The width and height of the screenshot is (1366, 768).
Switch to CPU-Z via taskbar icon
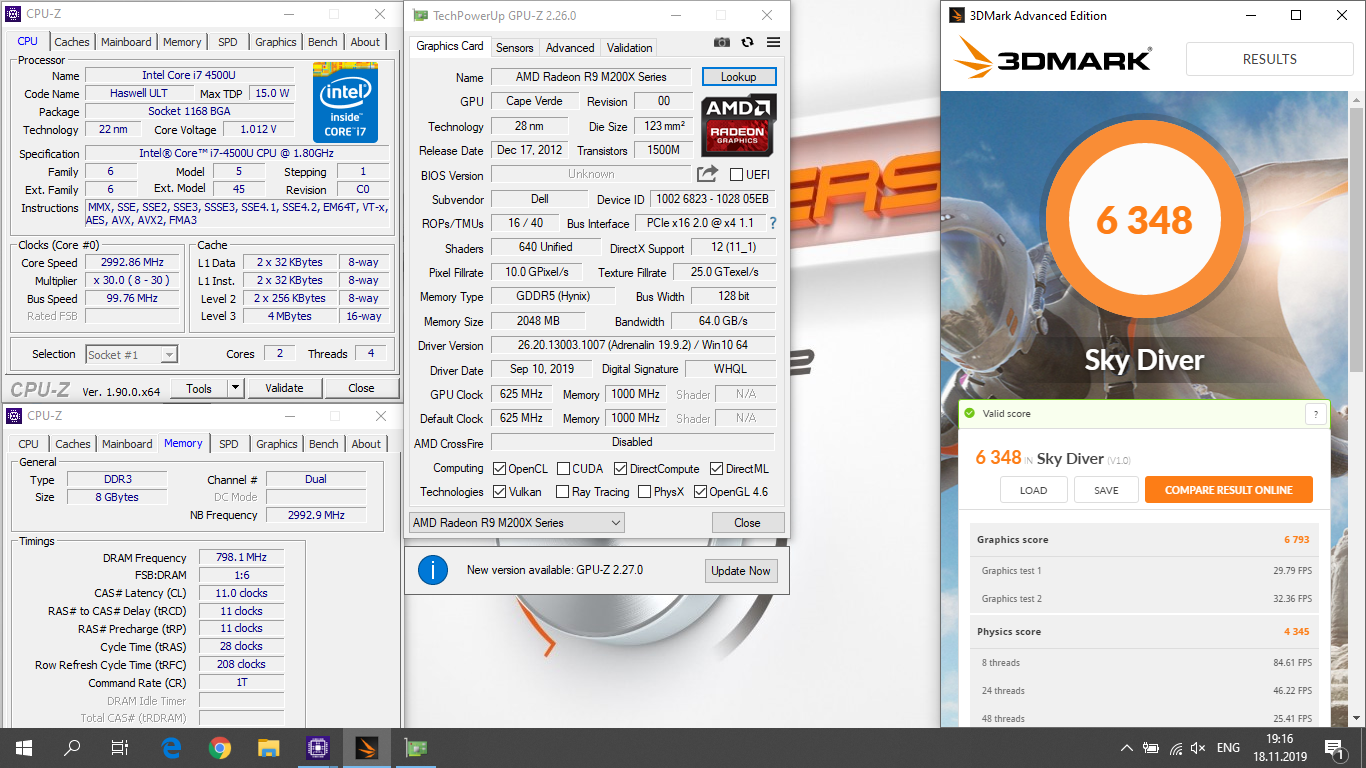(x=317, y=747)
